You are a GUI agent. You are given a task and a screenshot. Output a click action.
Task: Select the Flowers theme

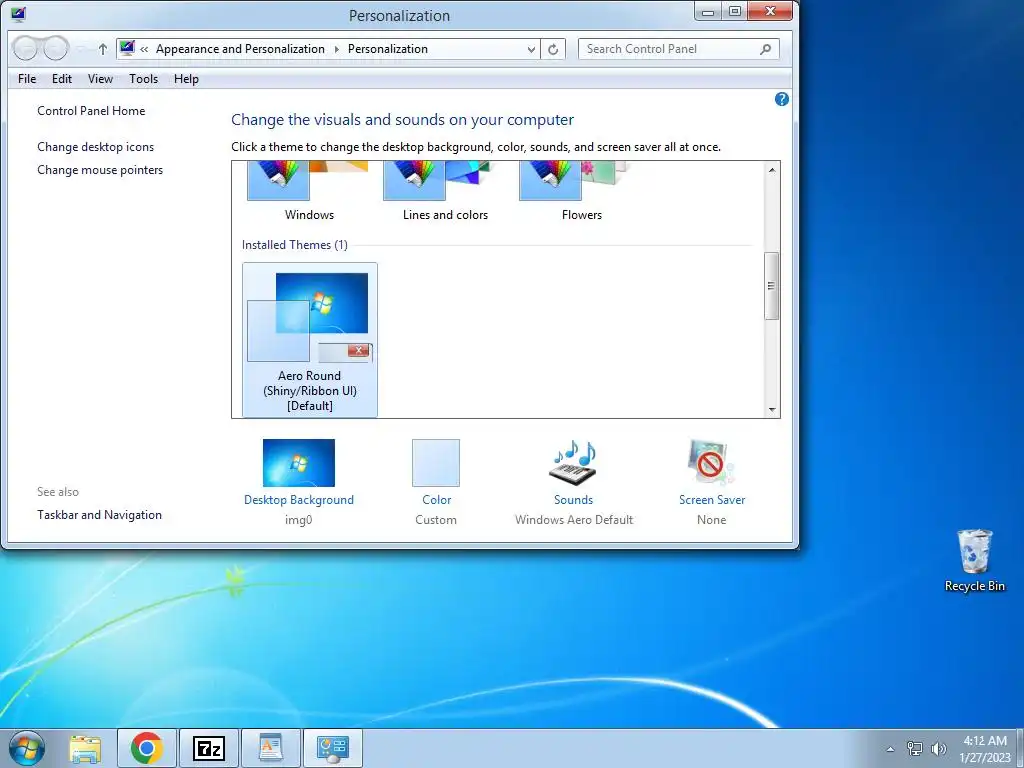(x=581, y=191)
